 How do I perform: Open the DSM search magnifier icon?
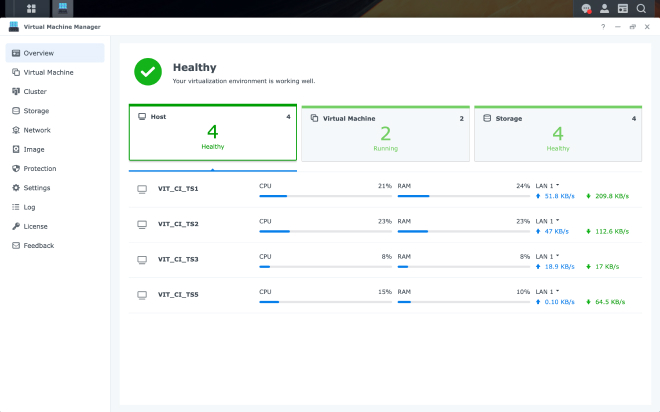click(x=641, y=8)
